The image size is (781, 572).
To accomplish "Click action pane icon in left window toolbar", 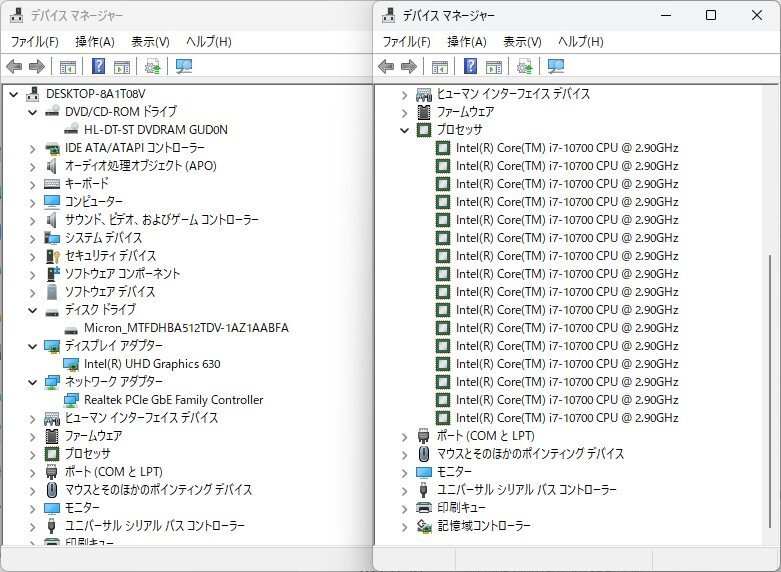I will [x=122, y=66].
